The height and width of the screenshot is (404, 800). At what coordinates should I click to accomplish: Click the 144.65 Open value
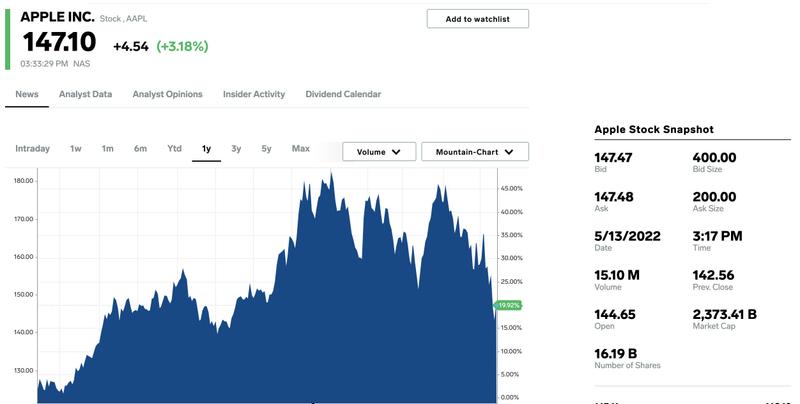(615, 315)
